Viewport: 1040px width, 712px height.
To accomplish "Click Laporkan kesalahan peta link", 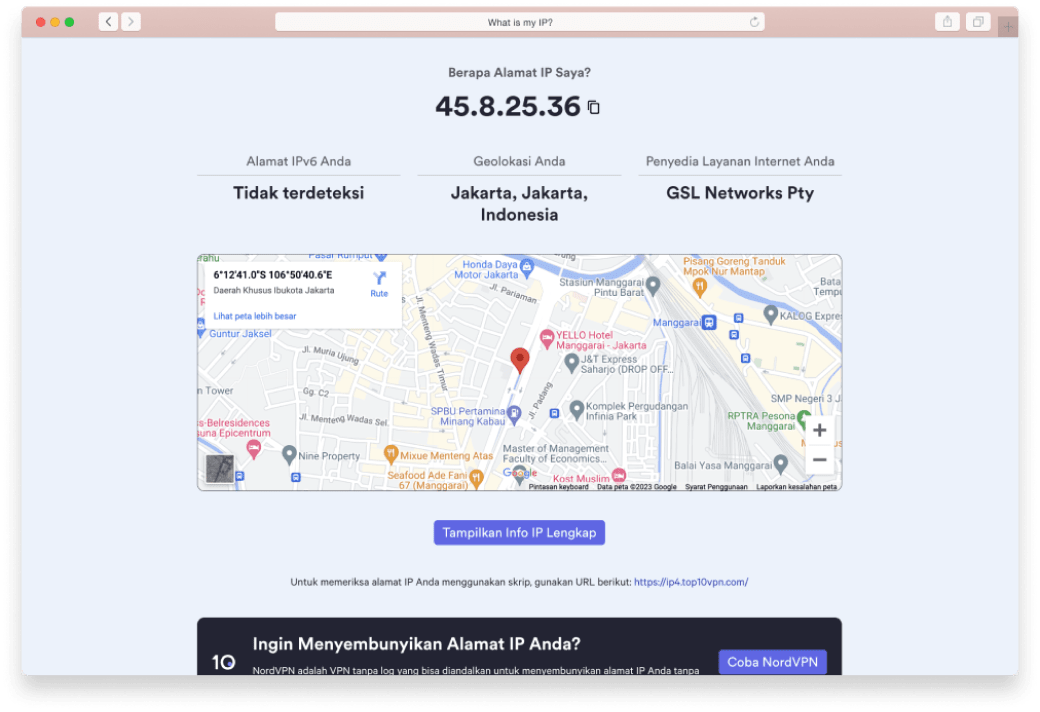I will coord(797,487).
